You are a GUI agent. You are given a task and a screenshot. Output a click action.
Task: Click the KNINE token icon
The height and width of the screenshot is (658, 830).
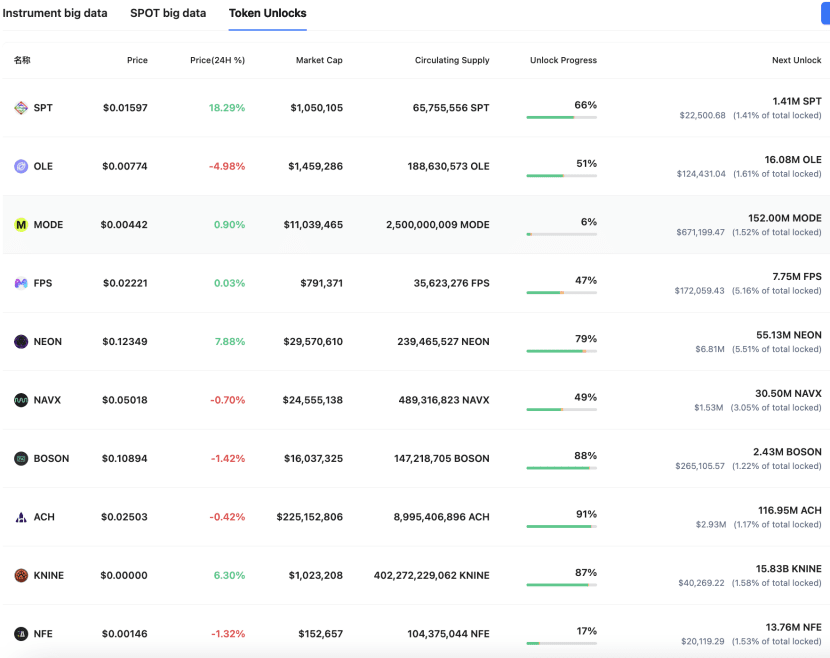coord(21,576)
